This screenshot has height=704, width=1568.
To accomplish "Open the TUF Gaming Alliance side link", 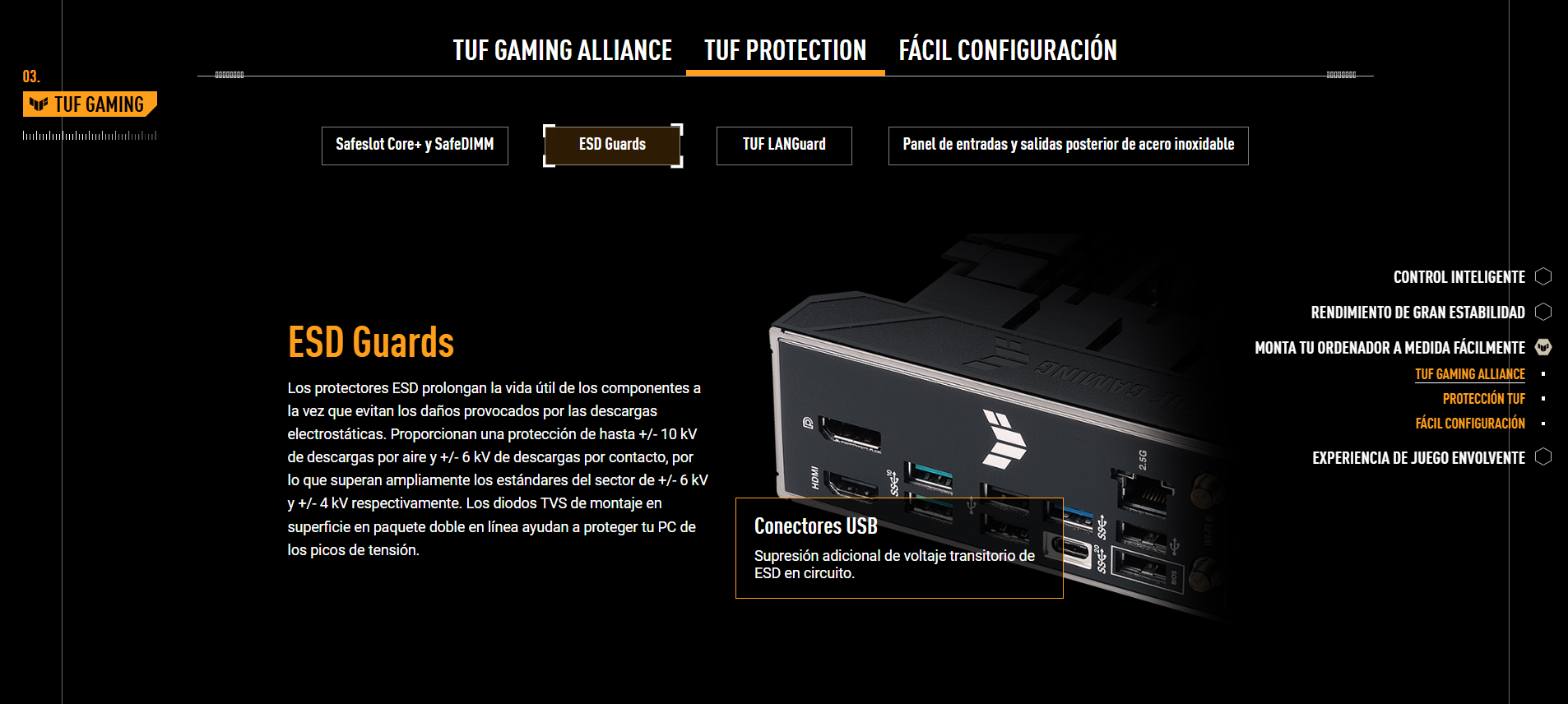I will (1470, 374).
